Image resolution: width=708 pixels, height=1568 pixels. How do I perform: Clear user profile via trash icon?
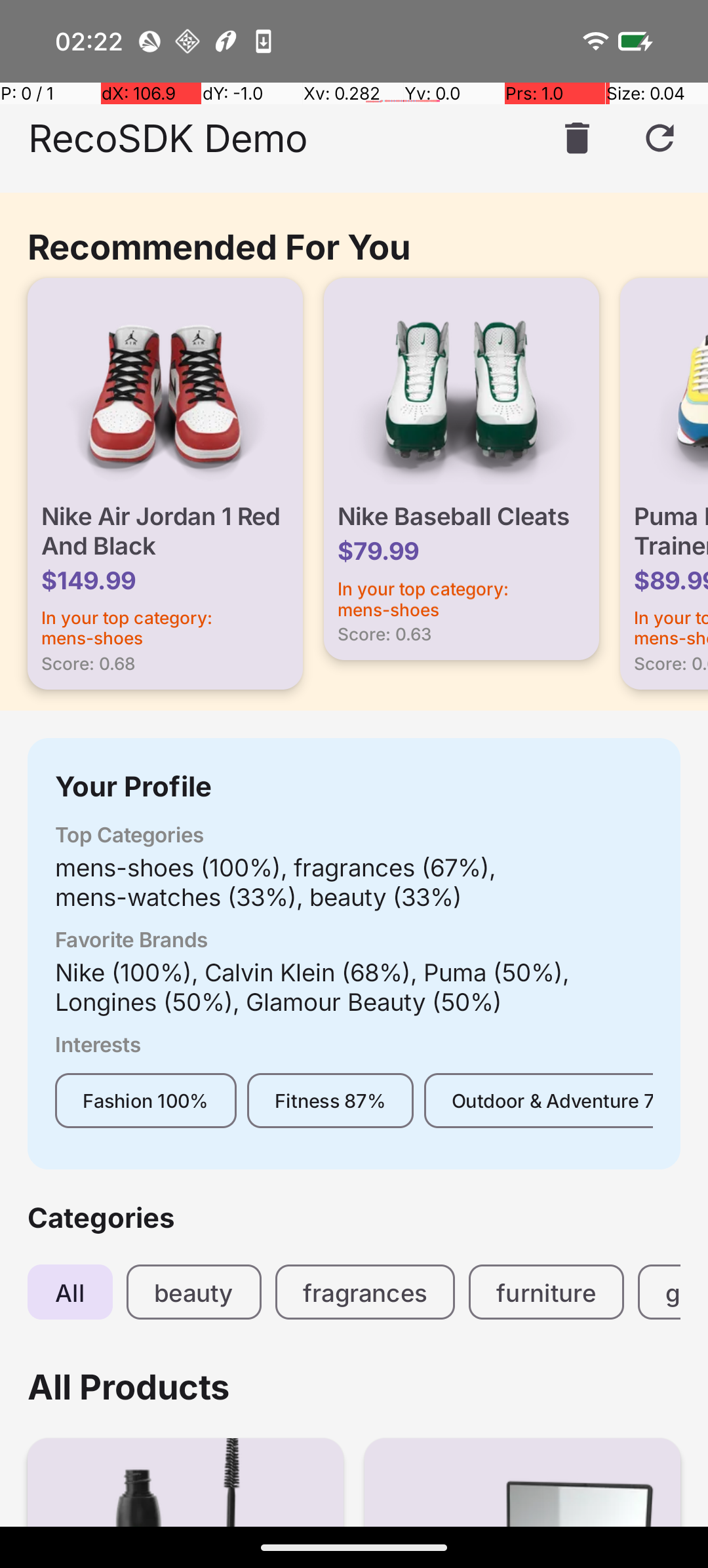tap(576, 138)
